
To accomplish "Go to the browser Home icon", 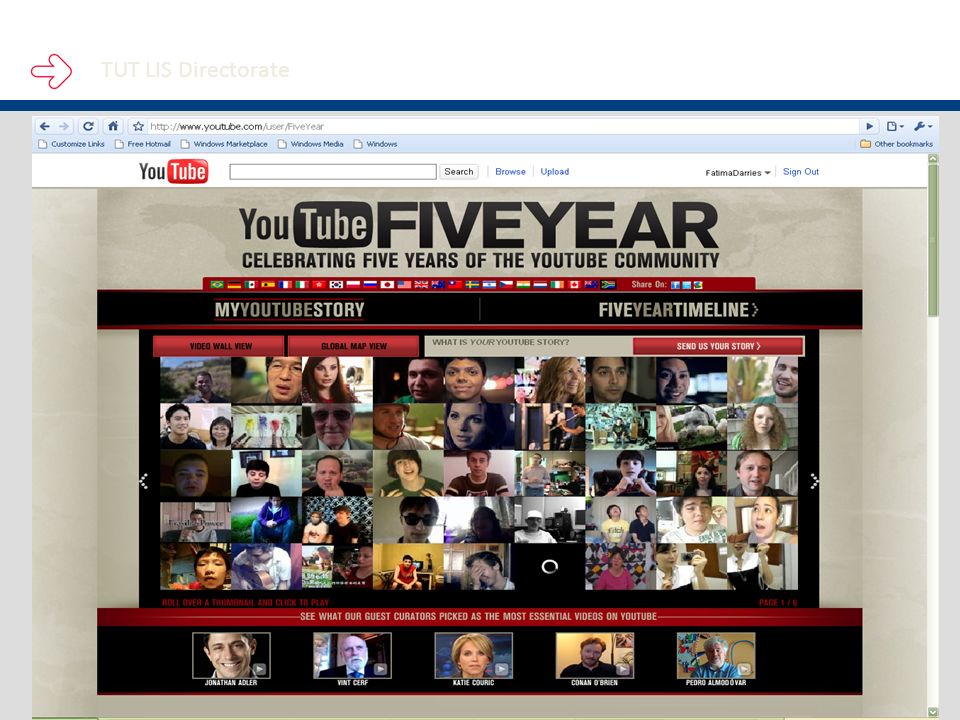I will pyautogui.click(x=113, y=126).
